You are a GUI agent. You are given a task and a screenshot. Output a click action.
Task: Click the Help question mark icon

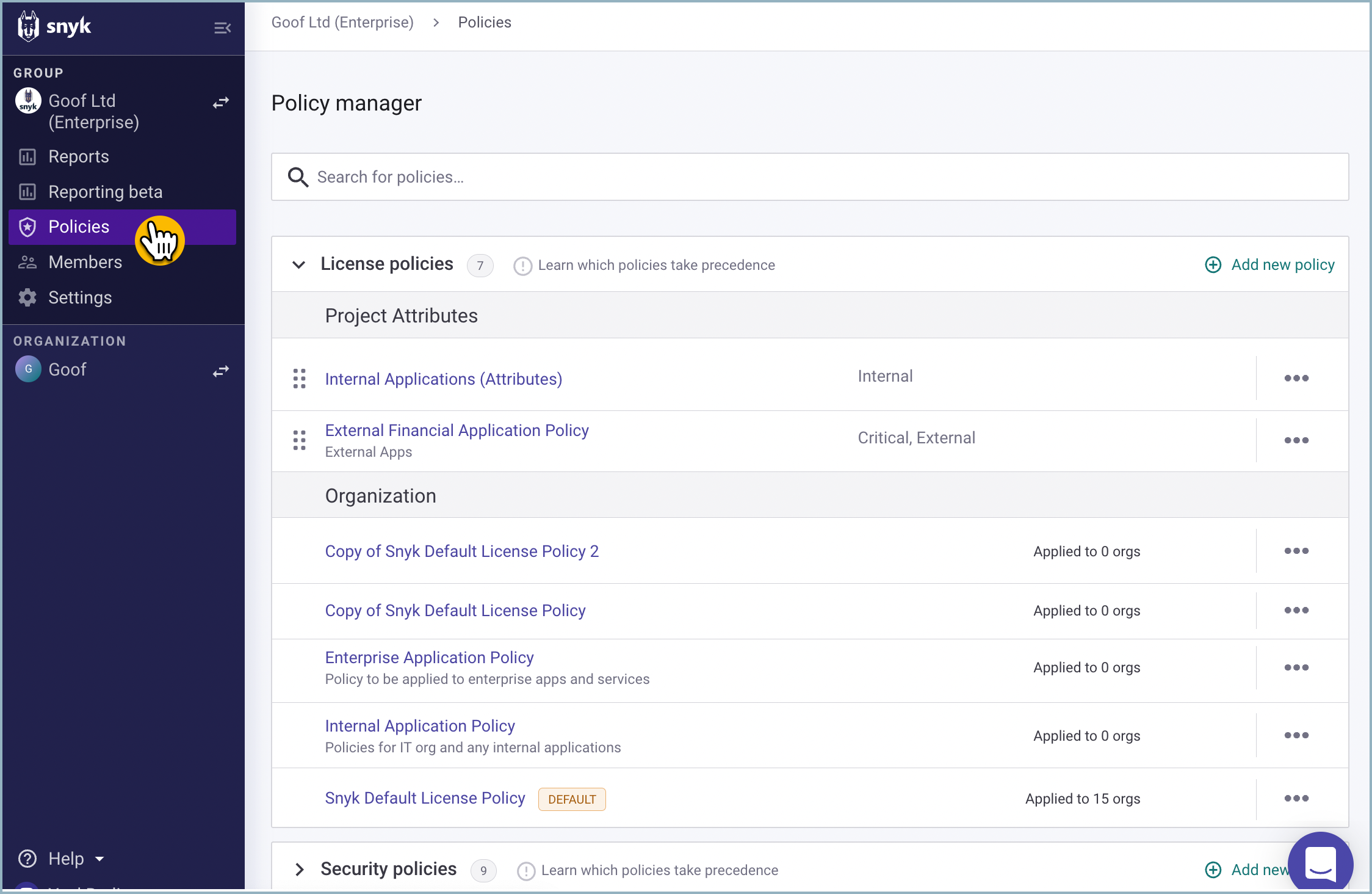click(27, 859)
